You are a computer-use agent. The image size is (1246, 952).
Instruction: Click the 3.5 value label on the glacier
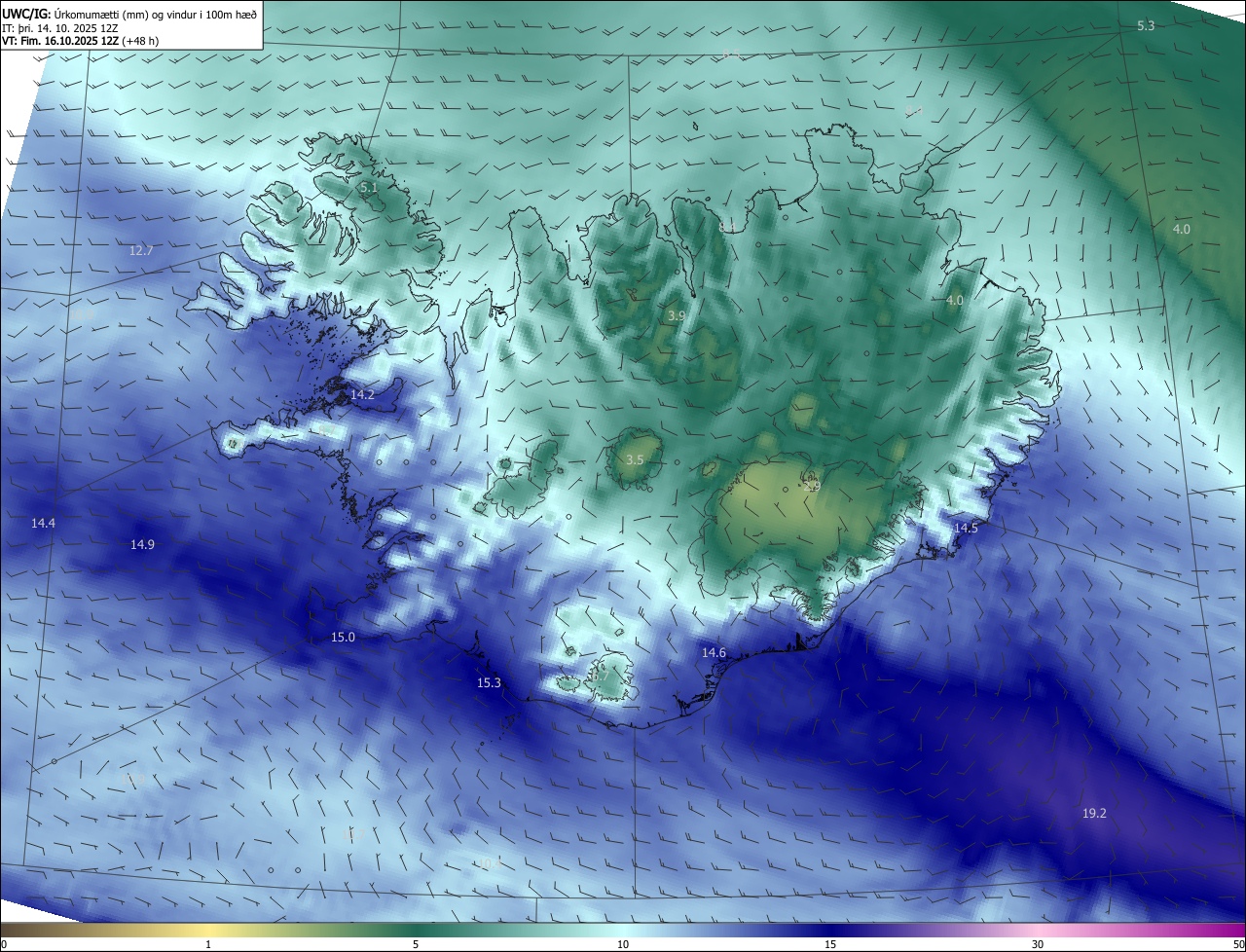(x=635, y=459)
